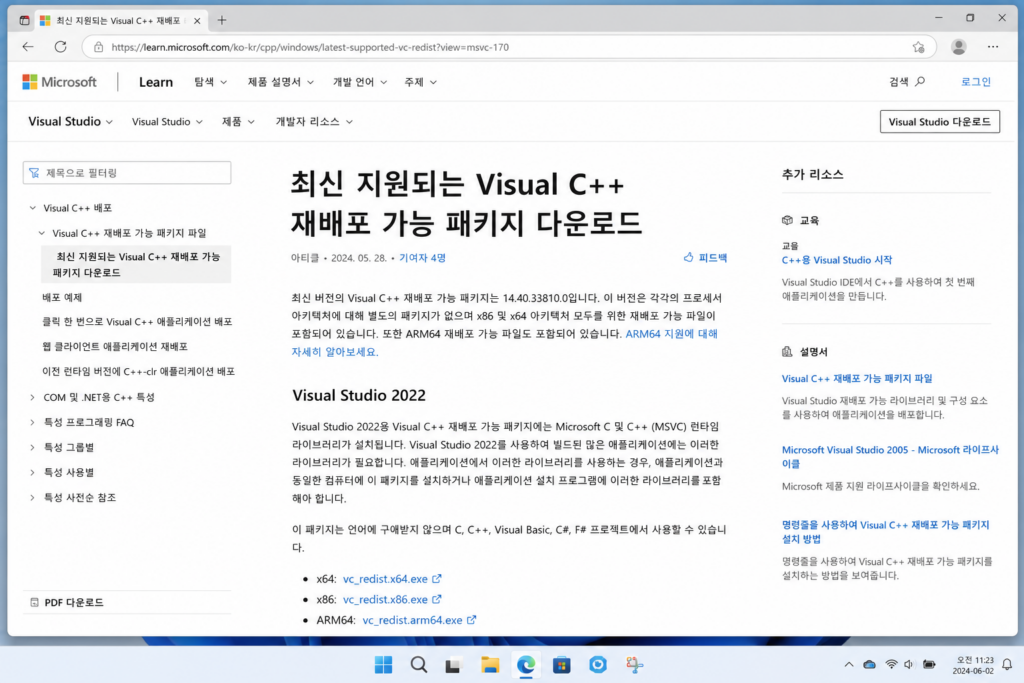Open the 제품 설명서 dropdown
1024x683 pixels.
click(280, 82)
